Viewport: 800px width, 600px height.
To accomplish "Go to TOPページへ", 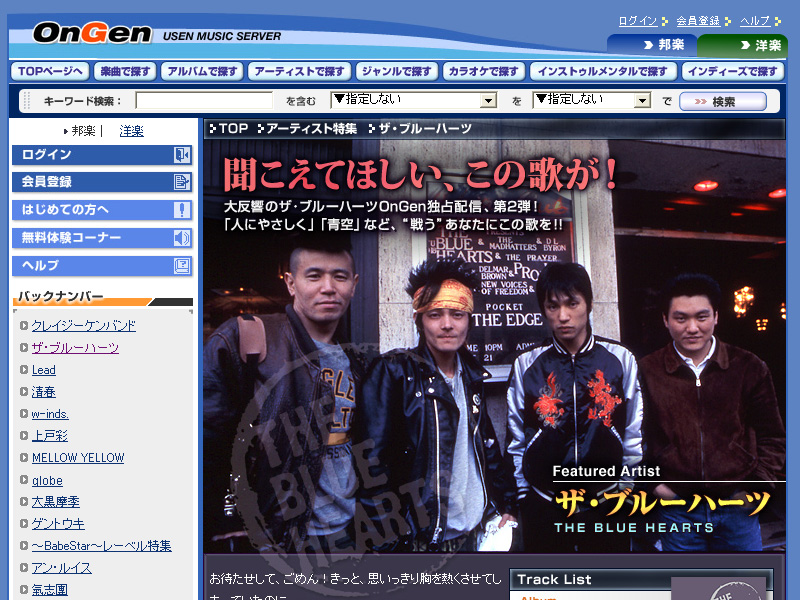I will (50, 71).
